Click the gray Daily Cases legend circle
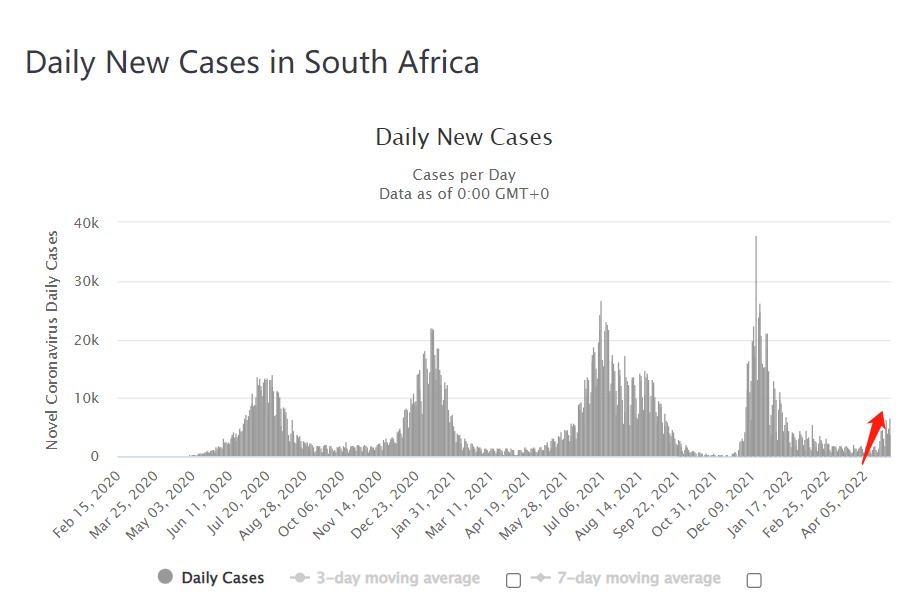 coord(166,577)
